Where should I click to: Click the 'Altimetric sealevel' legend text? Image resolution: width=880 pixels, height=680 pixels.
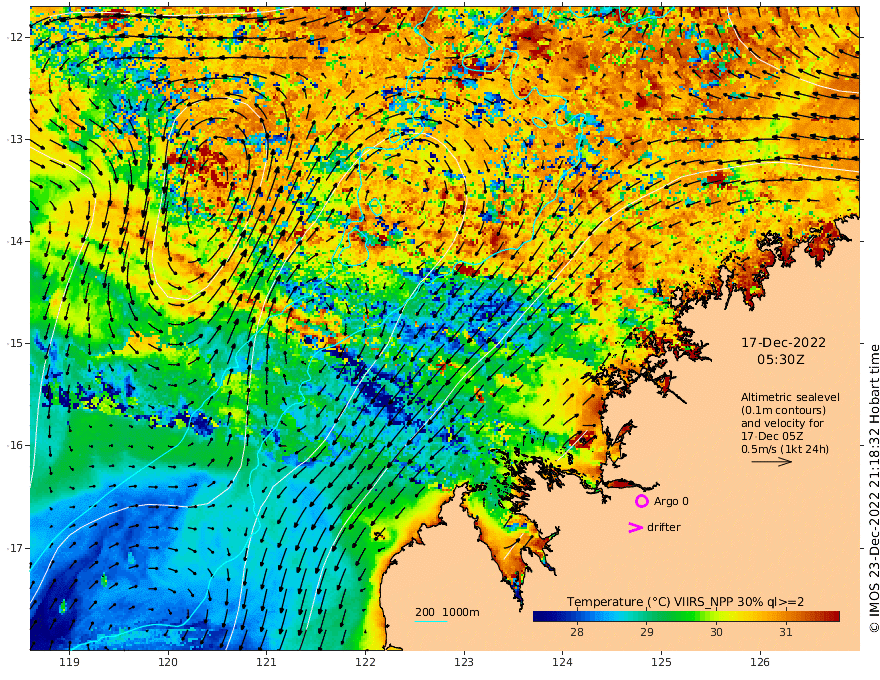790,397
